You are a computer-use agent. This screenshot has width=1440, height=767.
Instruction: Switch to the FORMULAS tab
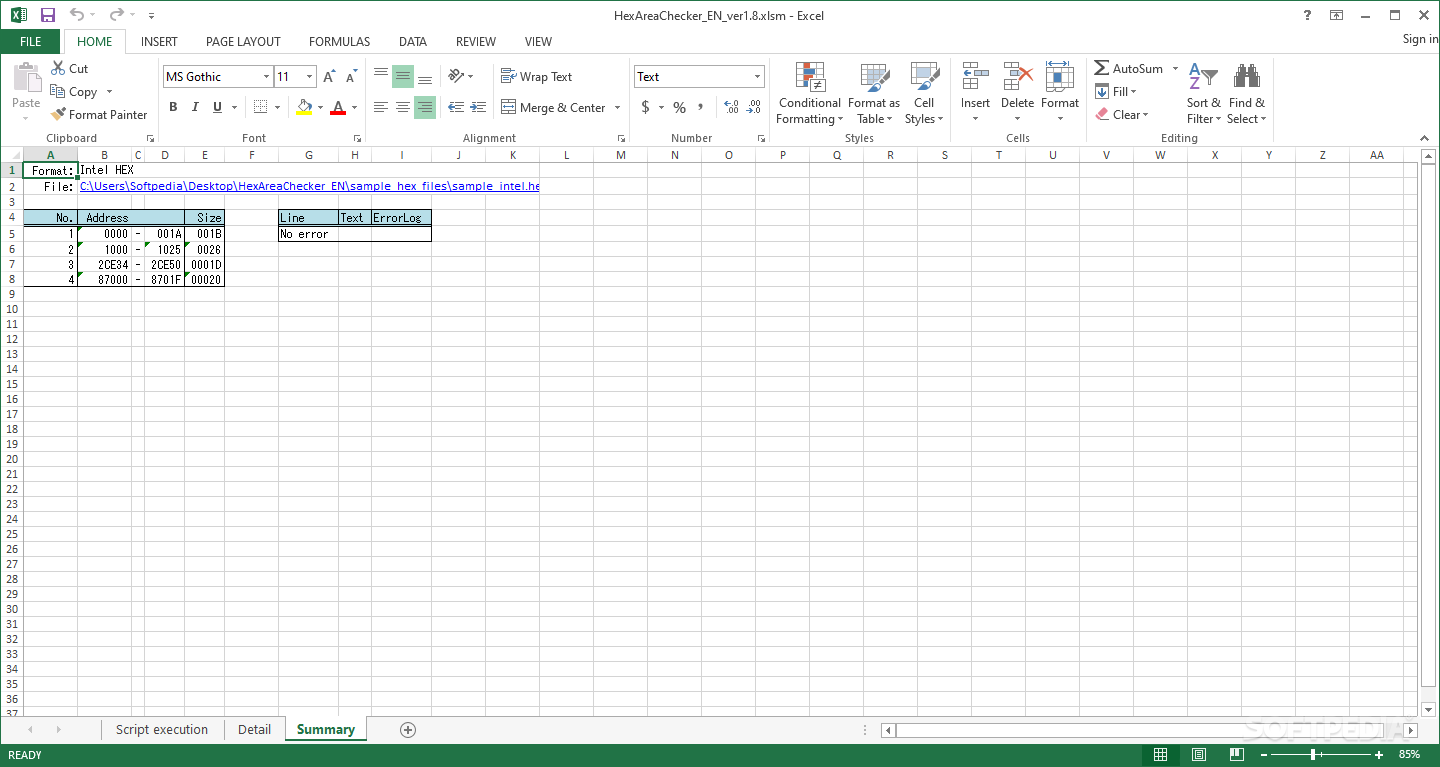pyautogui.click(x=339, y=42)
